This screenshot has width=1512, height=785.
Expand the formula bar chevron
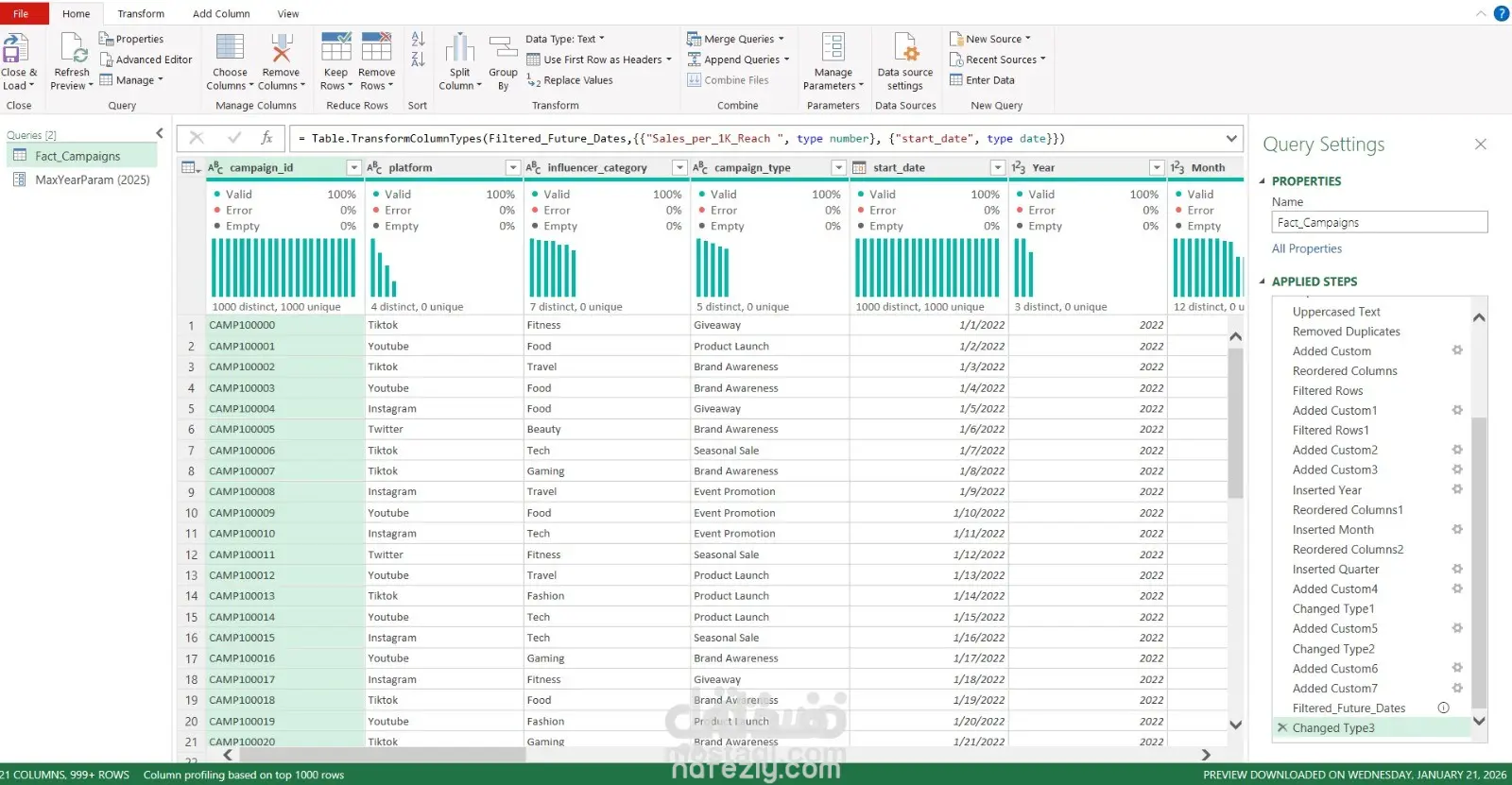tap(1231, 138)
